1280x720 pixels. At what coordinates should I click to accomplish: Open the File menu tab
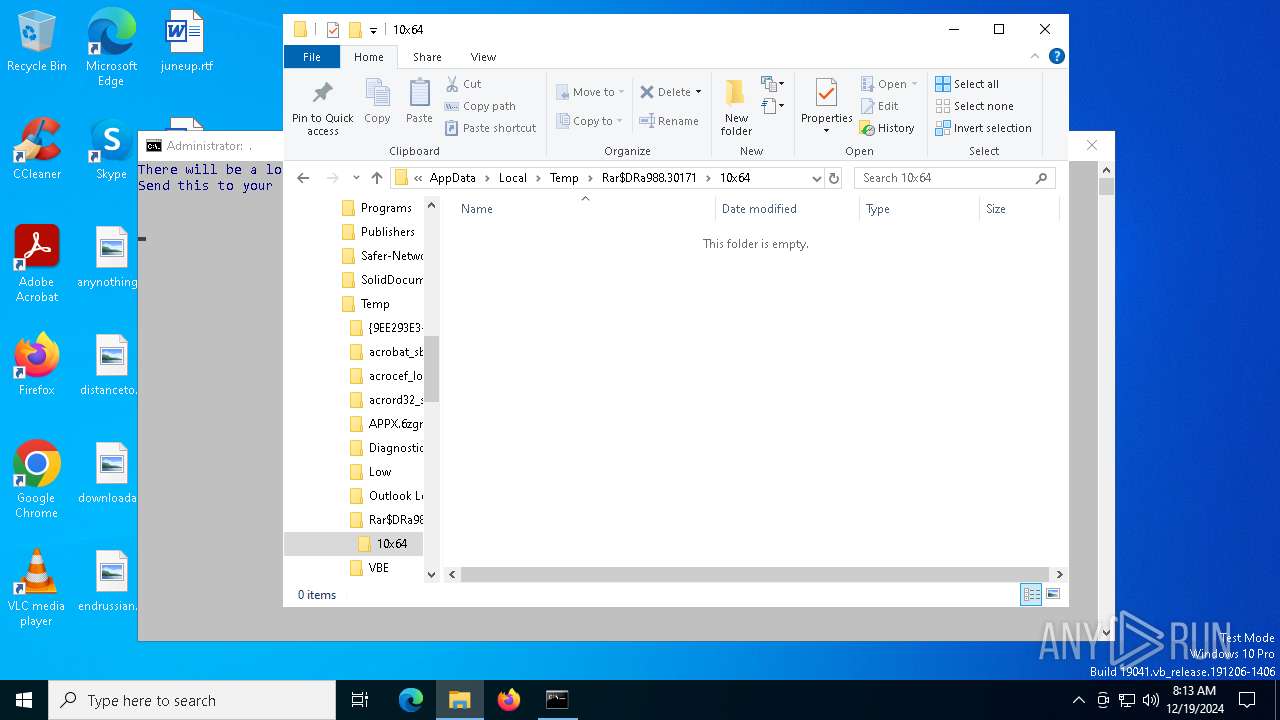point(312,57)
